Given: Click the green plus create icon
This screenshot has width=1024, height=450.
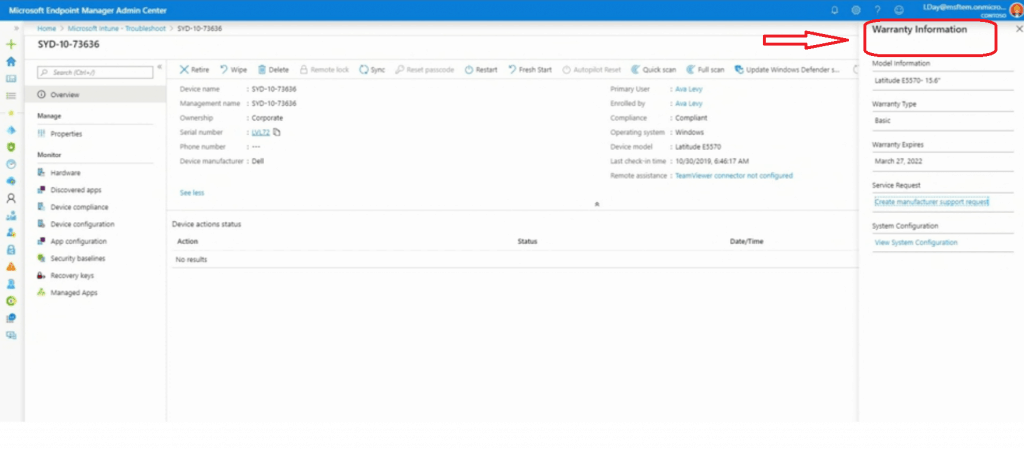Looking at the screenshot, I should point(10,44).
